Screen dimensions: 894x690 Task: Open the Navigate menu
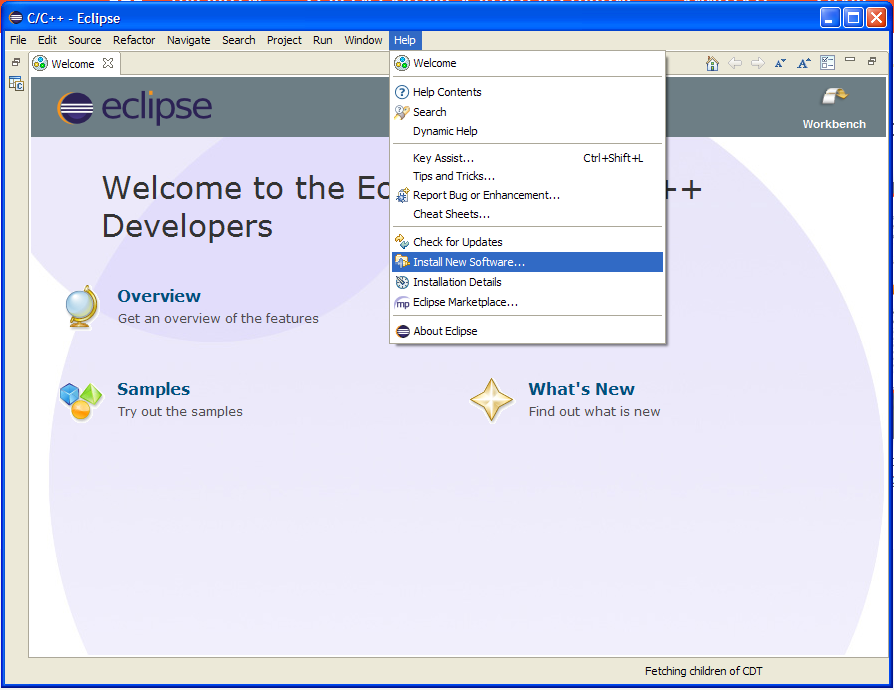coord(189,40)
